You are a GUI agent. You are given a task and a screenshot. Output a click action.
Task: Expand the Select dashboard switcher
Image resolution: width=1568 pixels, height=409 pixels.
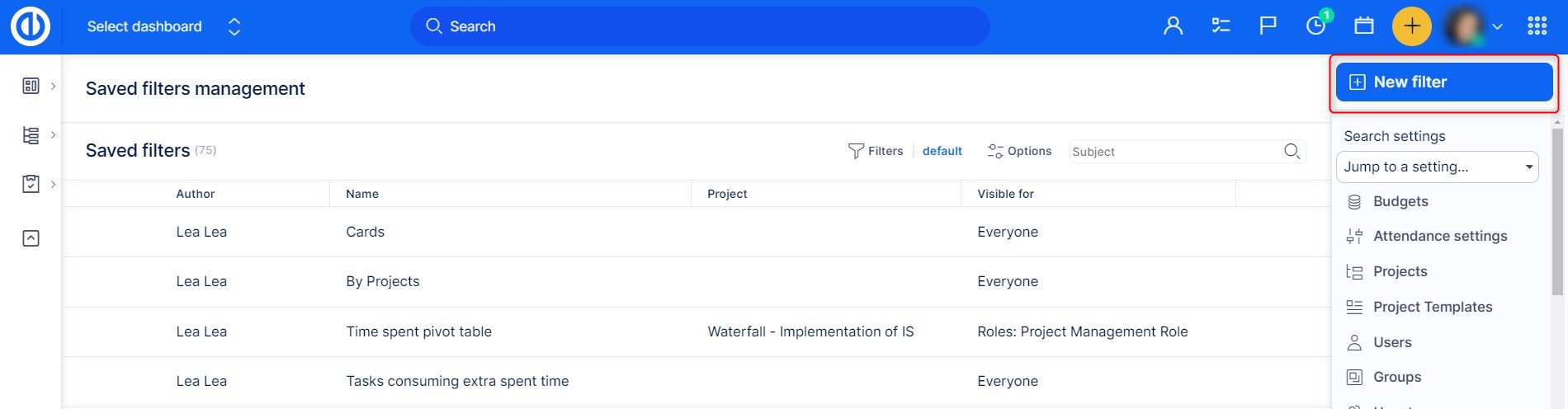point(234,26)
